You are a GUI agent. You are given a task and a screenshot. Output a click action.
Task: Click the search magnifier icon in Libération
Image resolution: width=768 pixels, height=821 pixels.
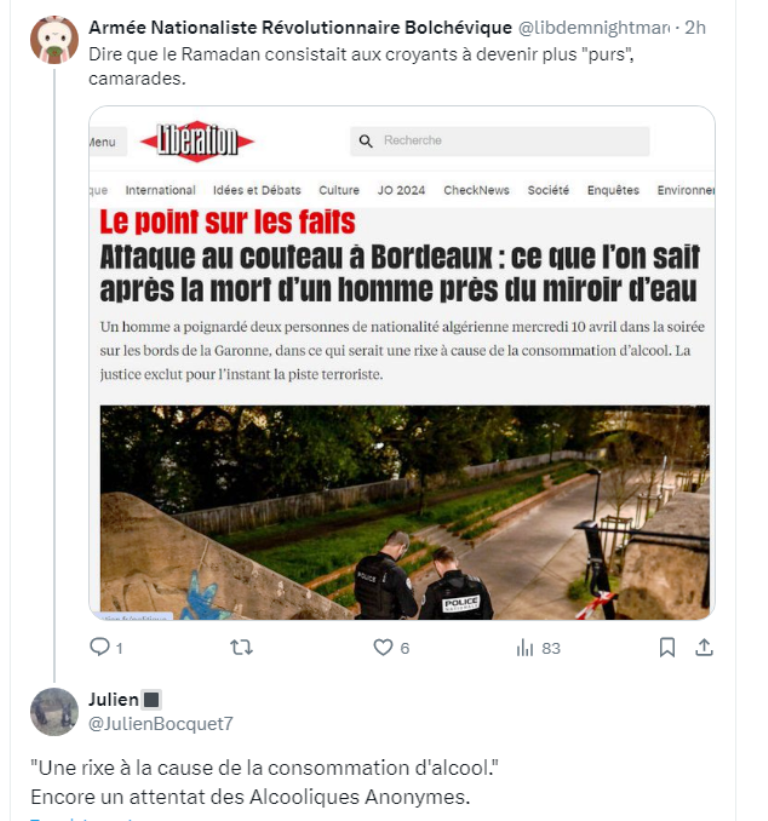click(x=365, y=141)
